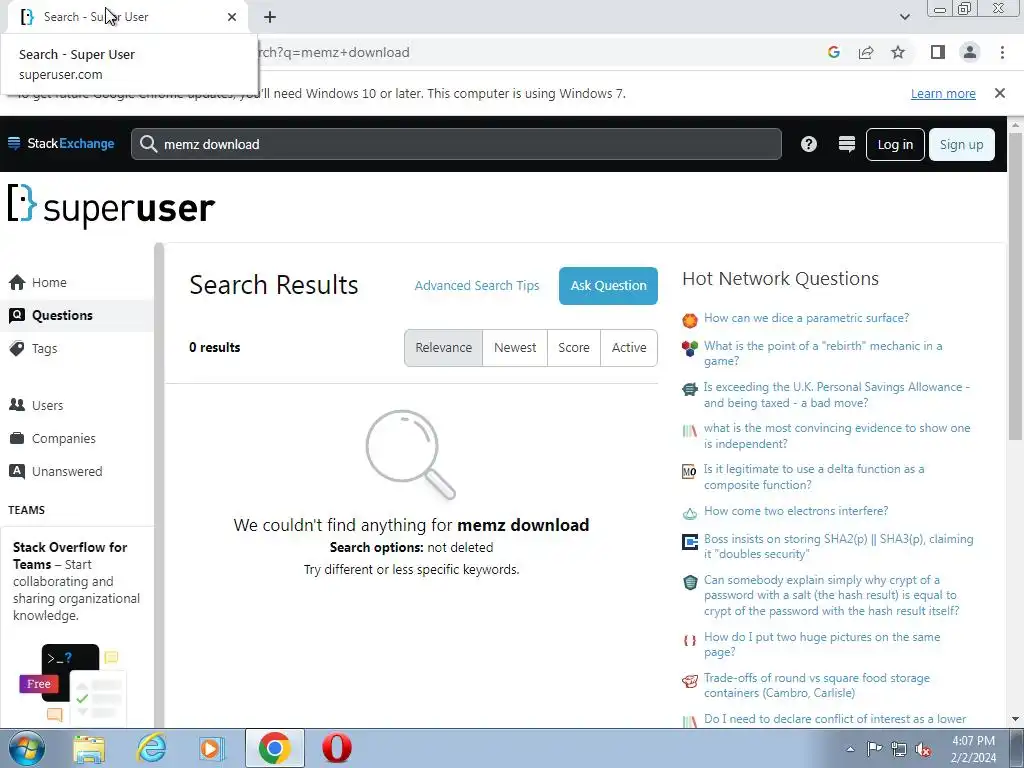The height and width of the screenshot is (768, 1024).
Task: Open the Chrome profile avatar
Action: click(x=970, y=52)
